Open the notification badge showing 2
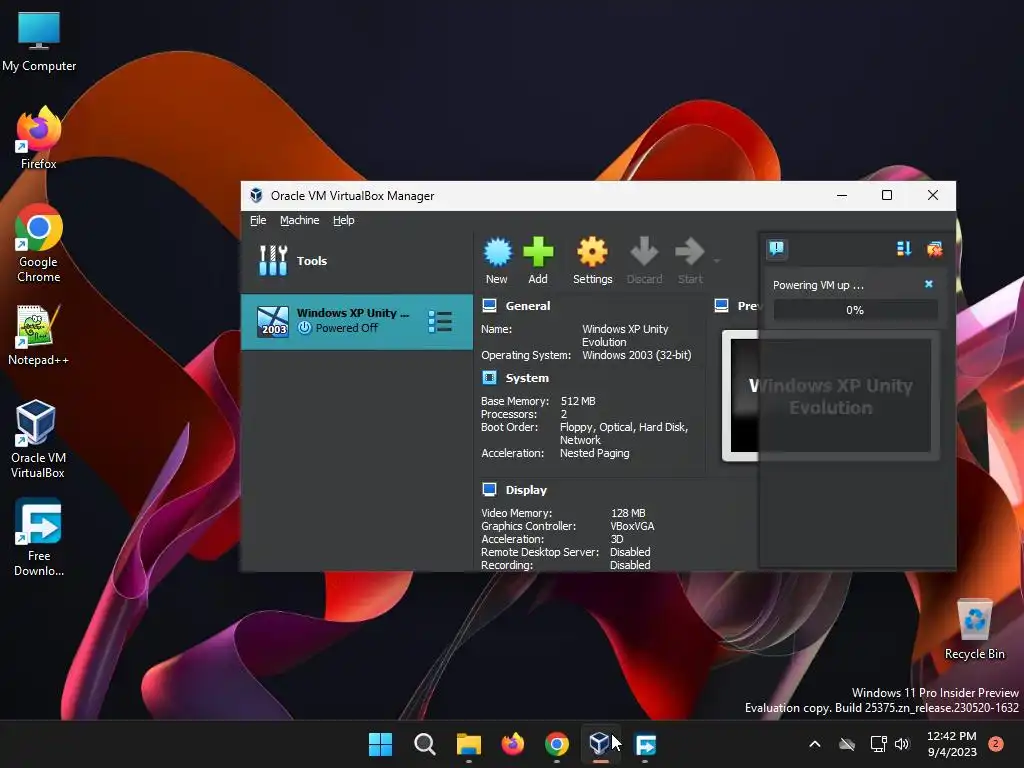 (x=996, y=744)
